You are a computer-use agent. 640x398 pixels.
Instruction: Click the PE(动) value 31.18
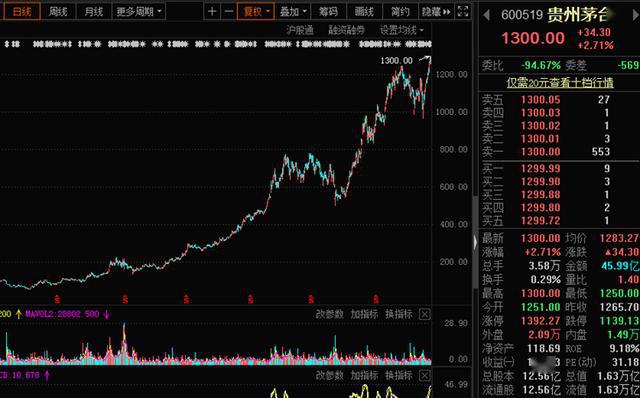tap(625, 362)
